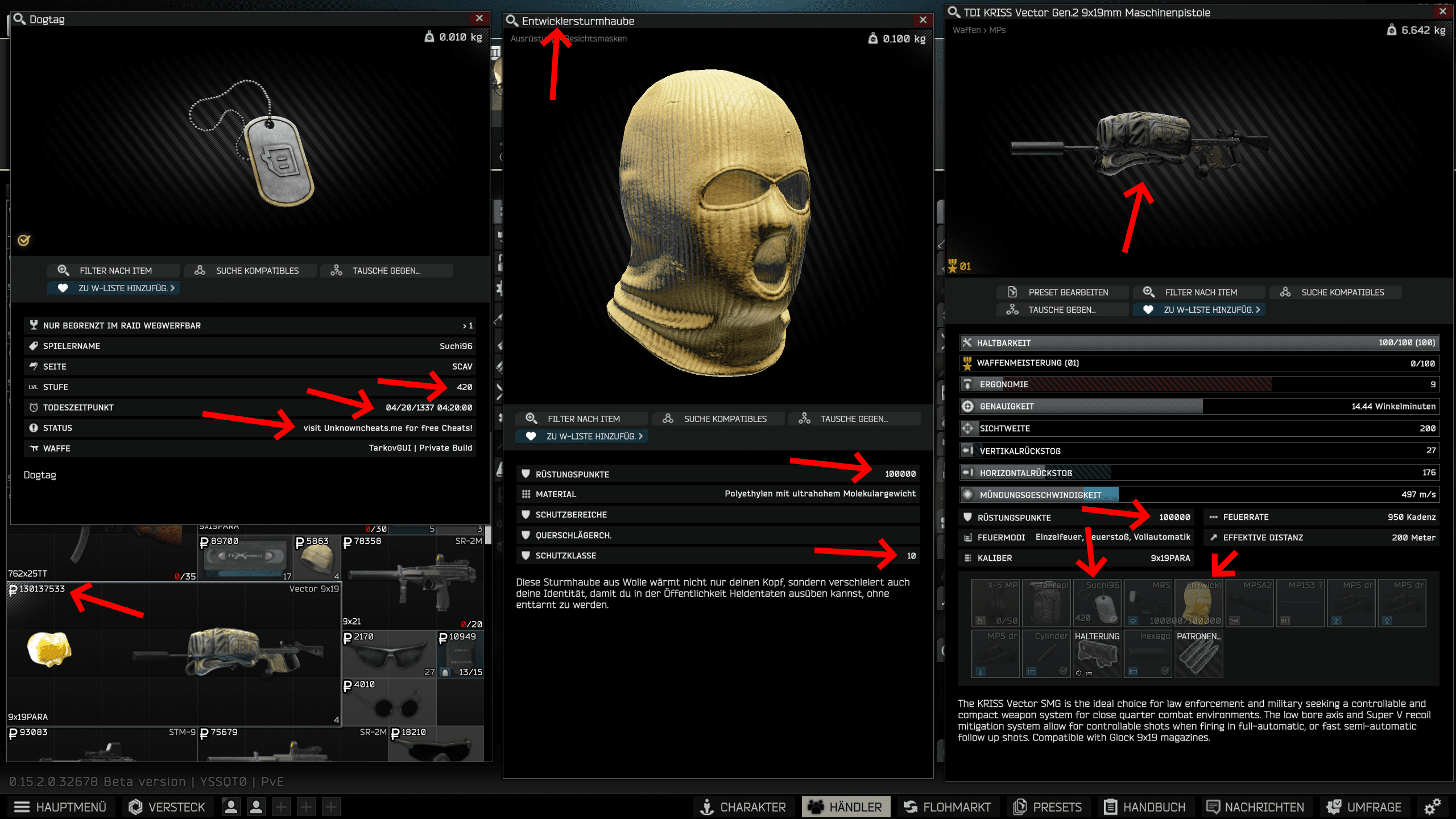
Task: Click the Dogtag window search magnifier icon
Action: pyautogui.click(x=19, y=19)
